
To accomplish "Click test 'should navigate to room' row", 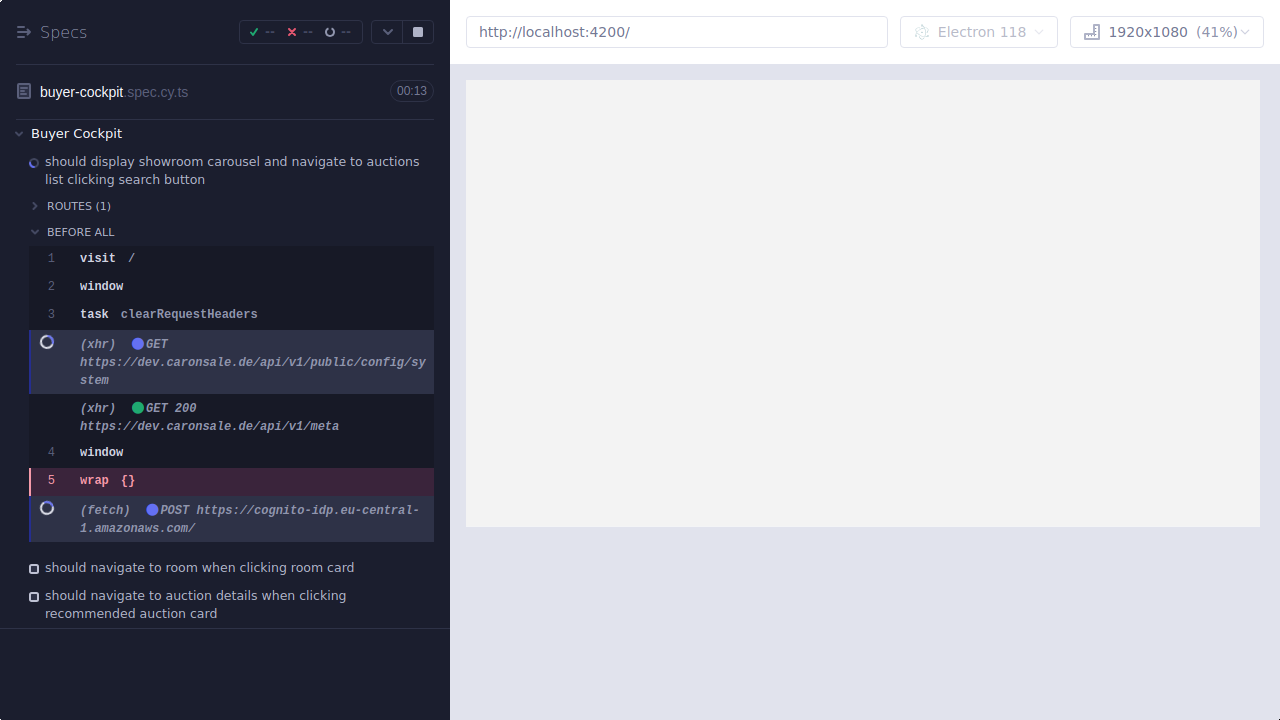I will 200,567.
